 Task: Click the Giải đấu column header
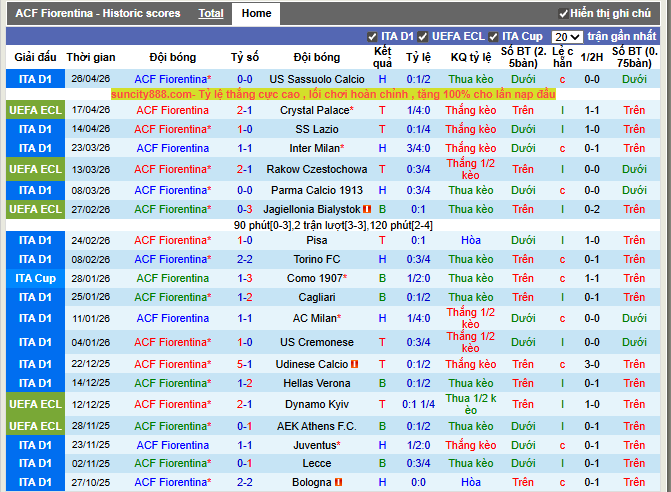(x=36, y=57)
